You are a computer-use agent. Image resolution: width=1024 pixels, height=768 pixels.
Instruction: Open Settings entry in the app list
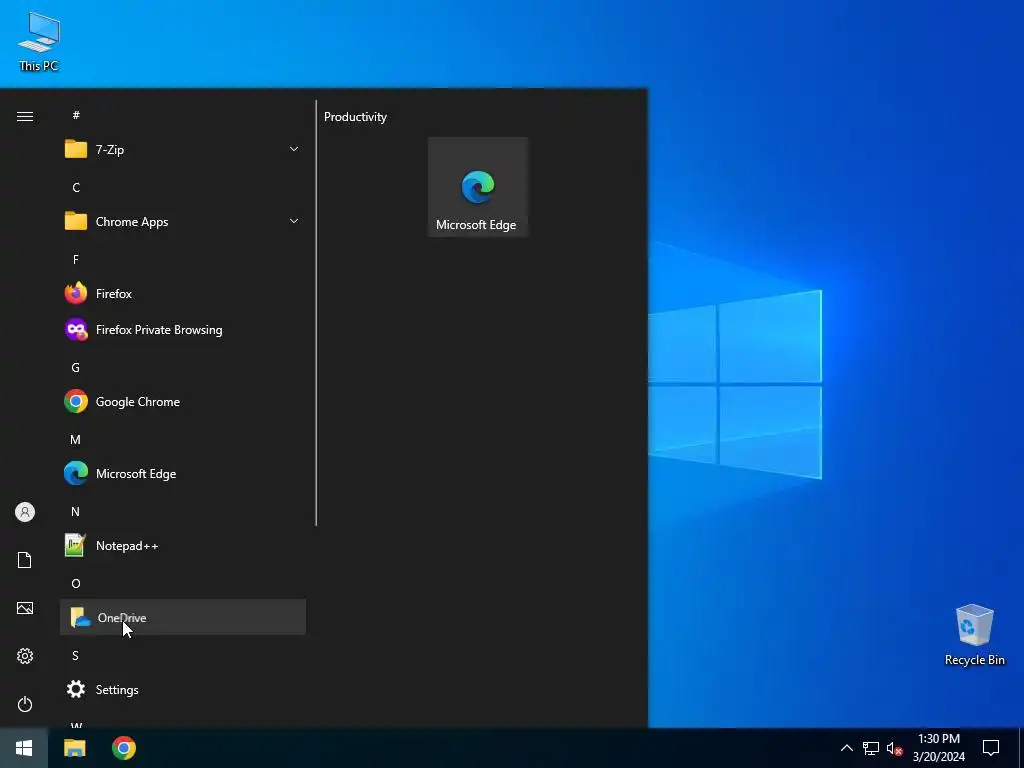(183, 690)
